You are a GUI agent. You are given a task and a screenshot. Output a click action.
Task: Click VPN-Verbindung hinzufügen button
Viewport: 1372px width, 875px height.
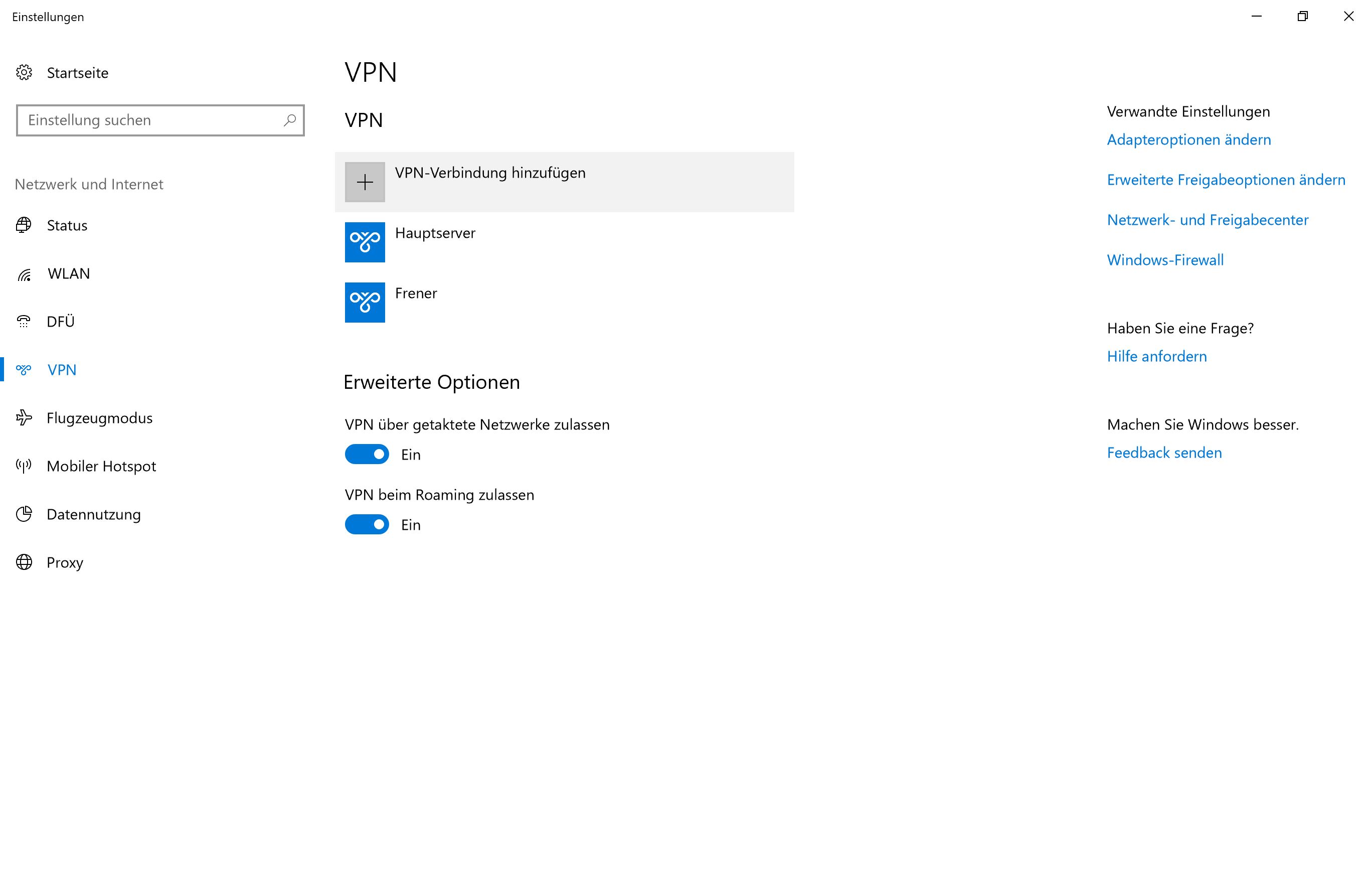click(564, 182)
